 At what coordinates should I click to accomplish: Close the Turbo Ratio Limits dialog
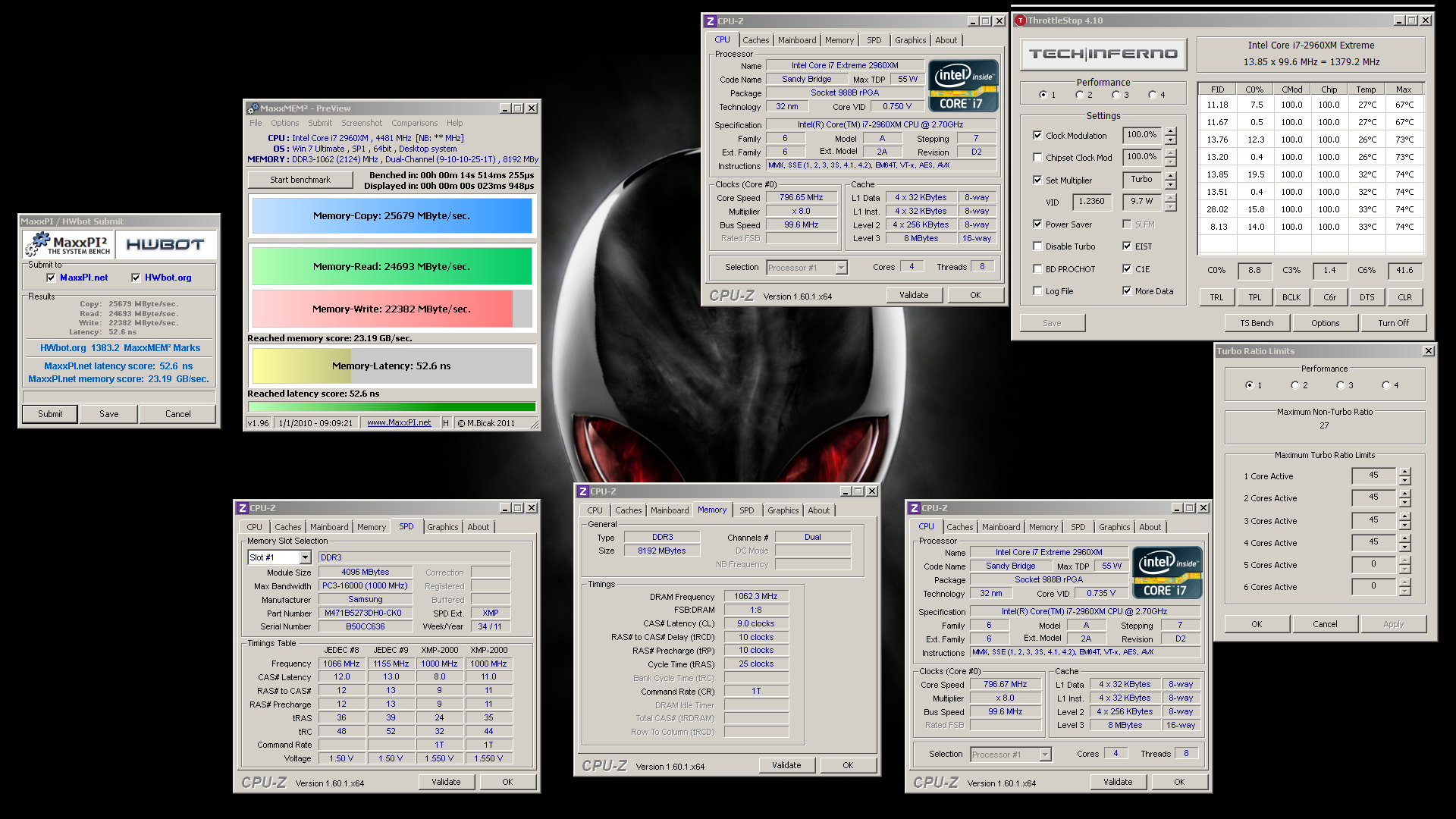[1429, 351]
